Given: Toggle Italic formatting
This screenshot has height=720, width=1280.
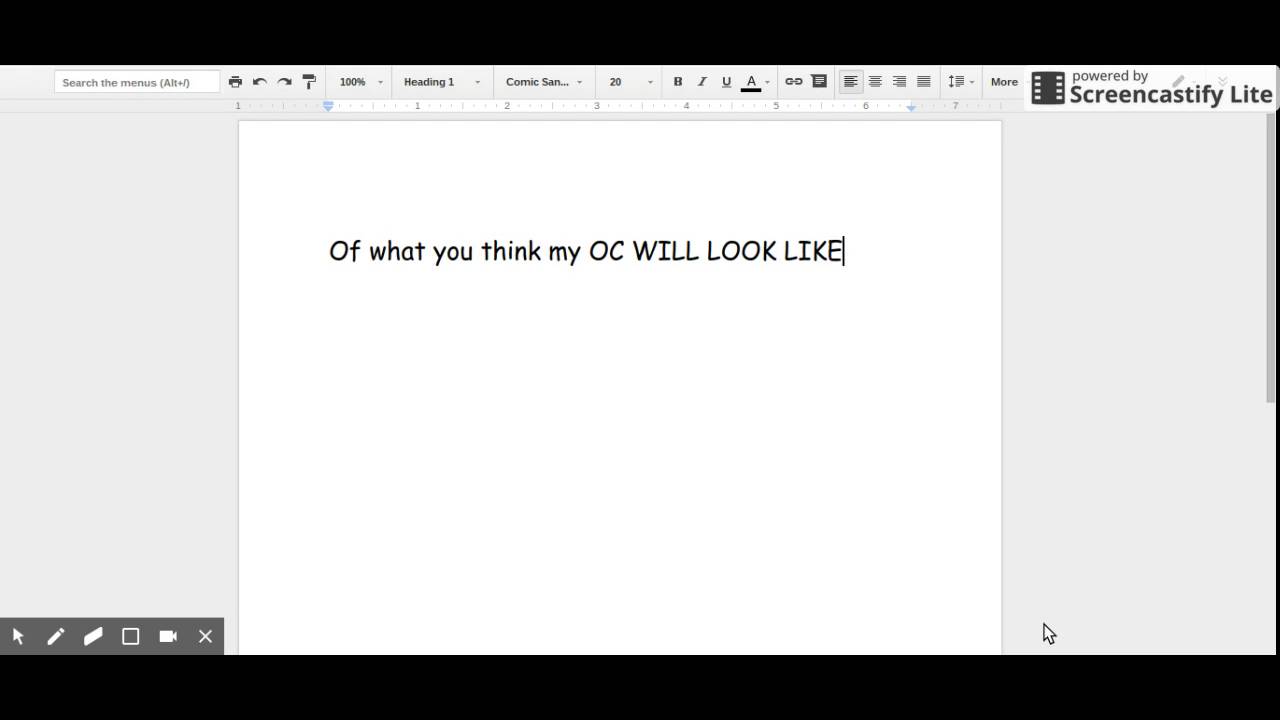Looking at the screenshot, I should point(702,82).
